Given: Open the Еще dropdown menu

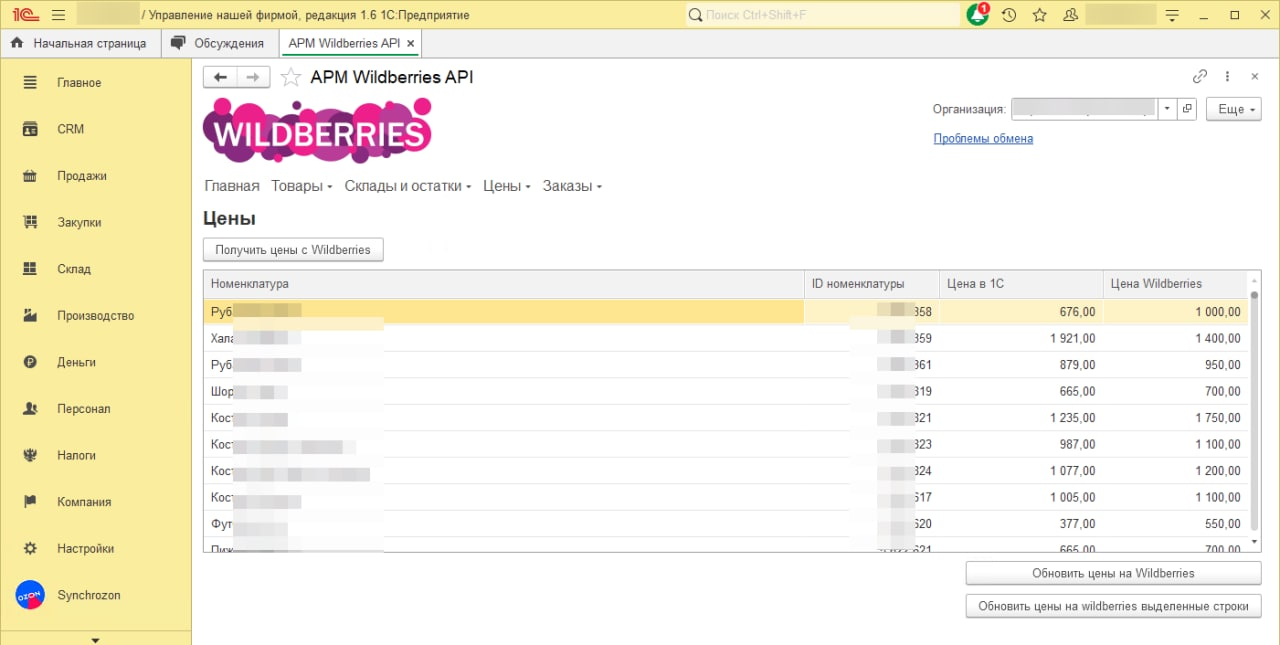Looking at the screenshot, I should [1234, 109].
